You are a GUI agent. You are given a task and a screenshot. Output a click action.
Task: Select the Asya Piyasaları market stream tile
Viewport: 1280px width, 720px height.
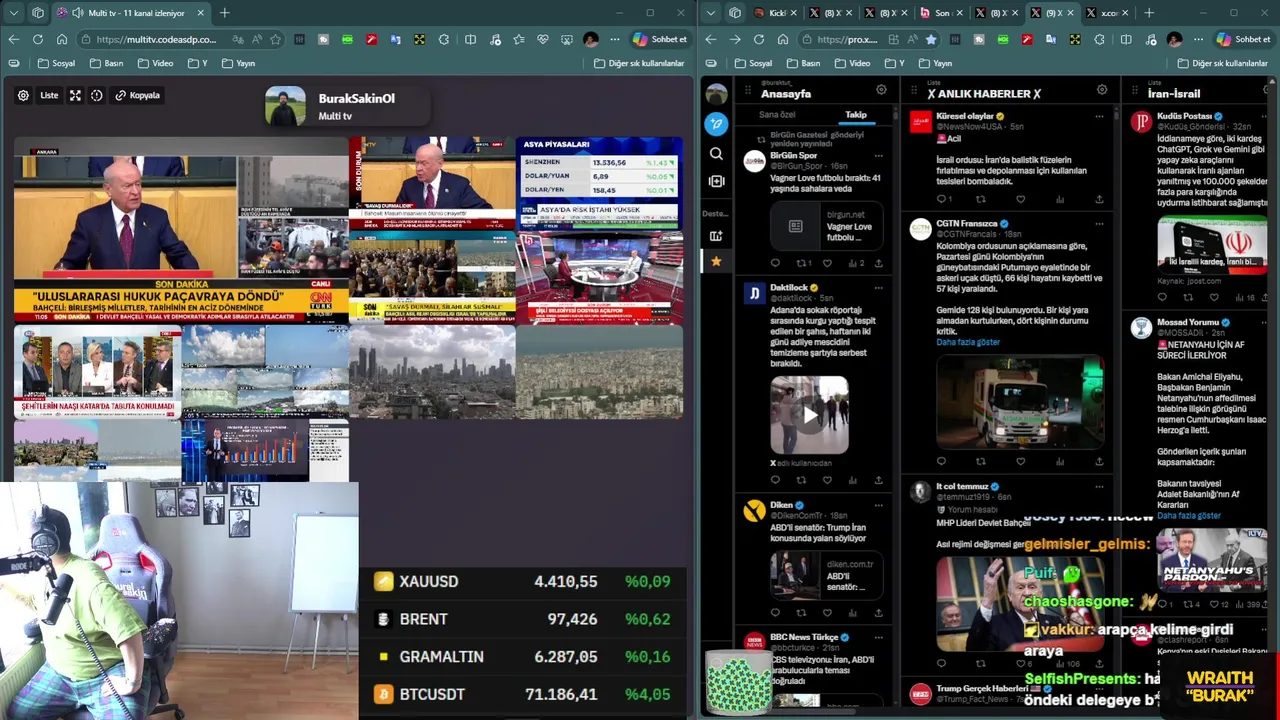click(599, 183)
